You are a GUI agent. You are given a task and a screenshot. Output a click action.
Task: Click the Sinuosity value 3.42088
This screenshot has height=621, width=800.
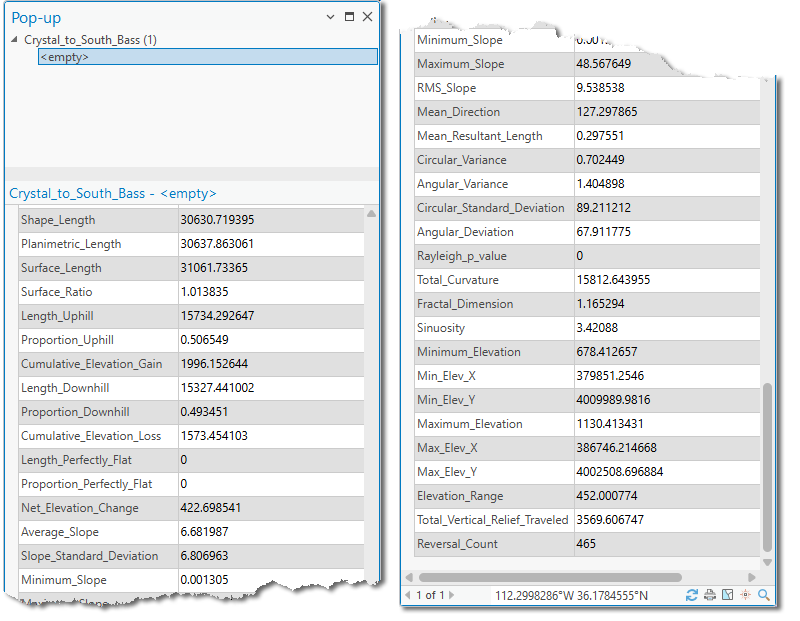tap(597, 328)
